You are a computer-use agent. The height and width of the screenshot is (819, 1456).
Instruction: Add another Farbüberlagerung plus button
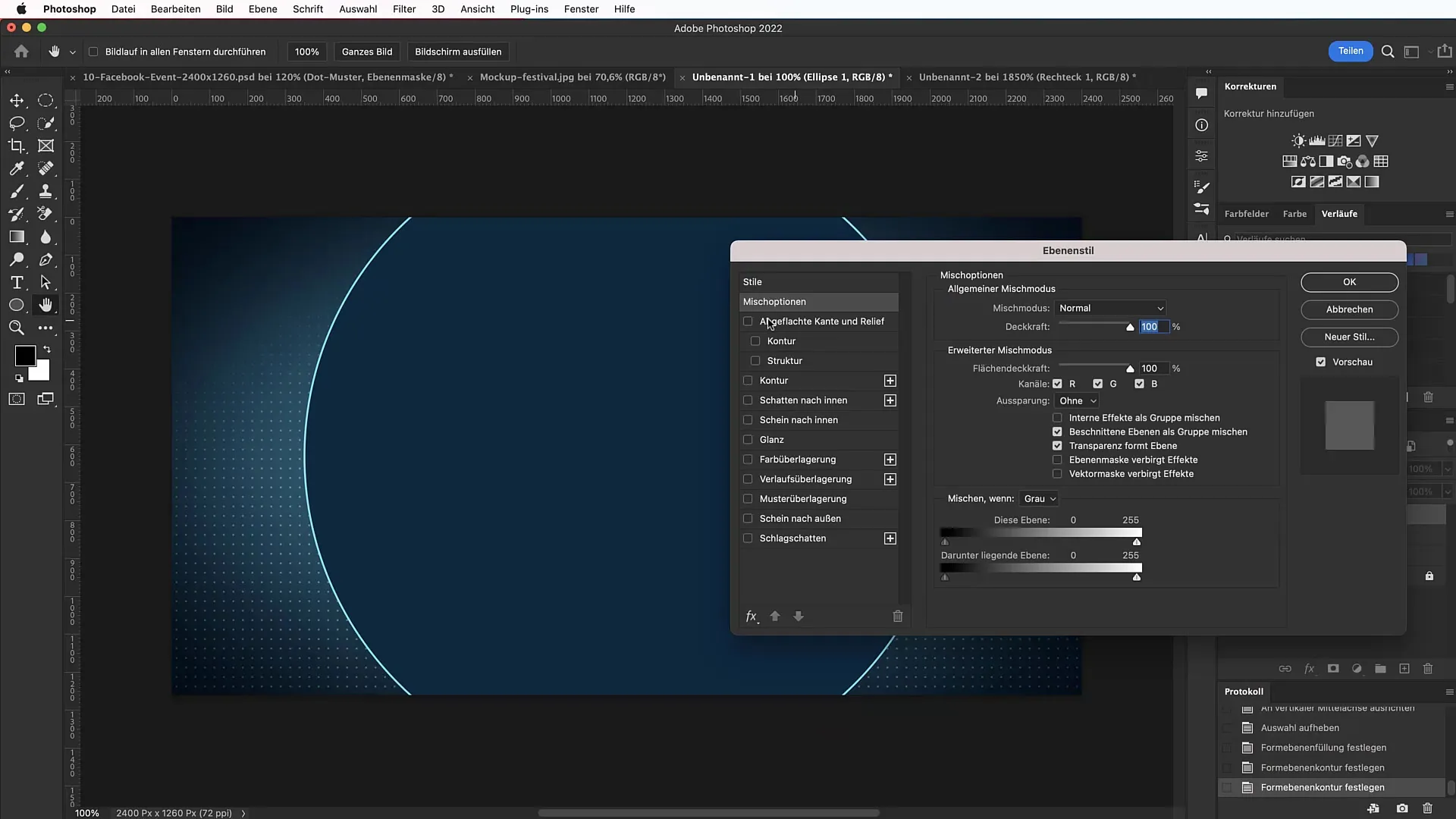click(x=890, y=460)
